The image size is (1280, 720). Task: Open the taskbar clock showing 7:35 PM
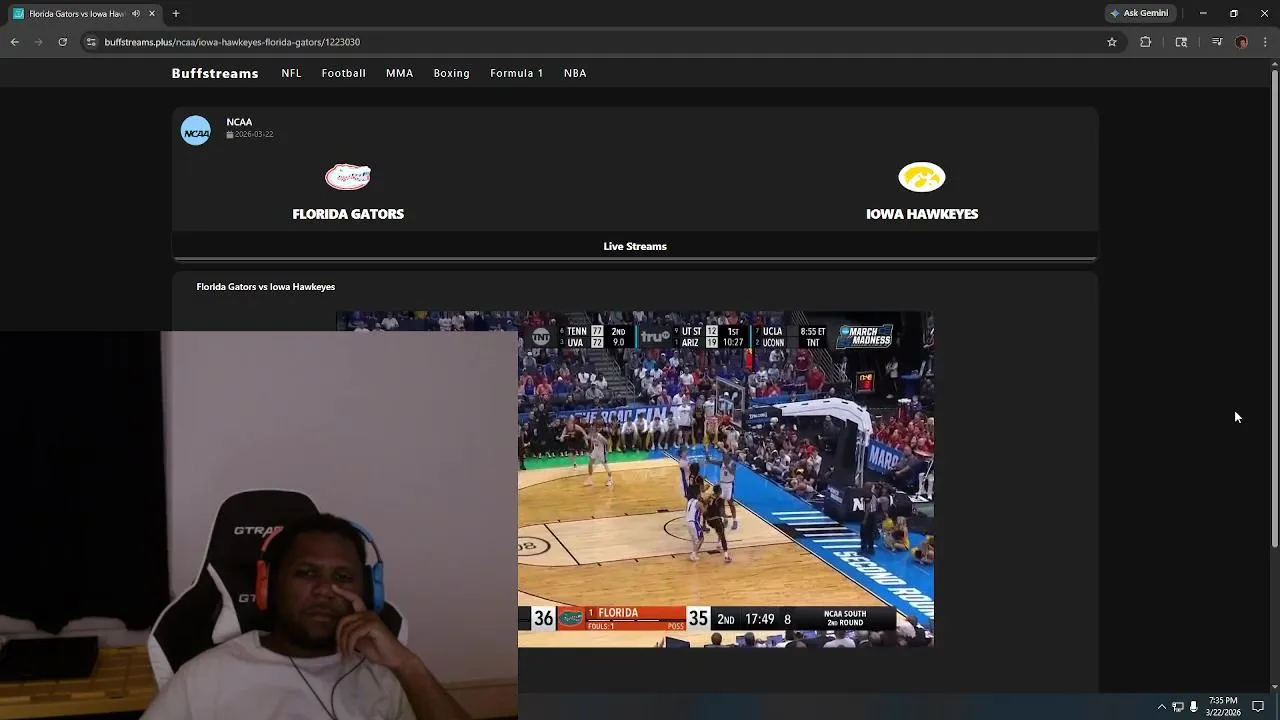pos(1224,707)
